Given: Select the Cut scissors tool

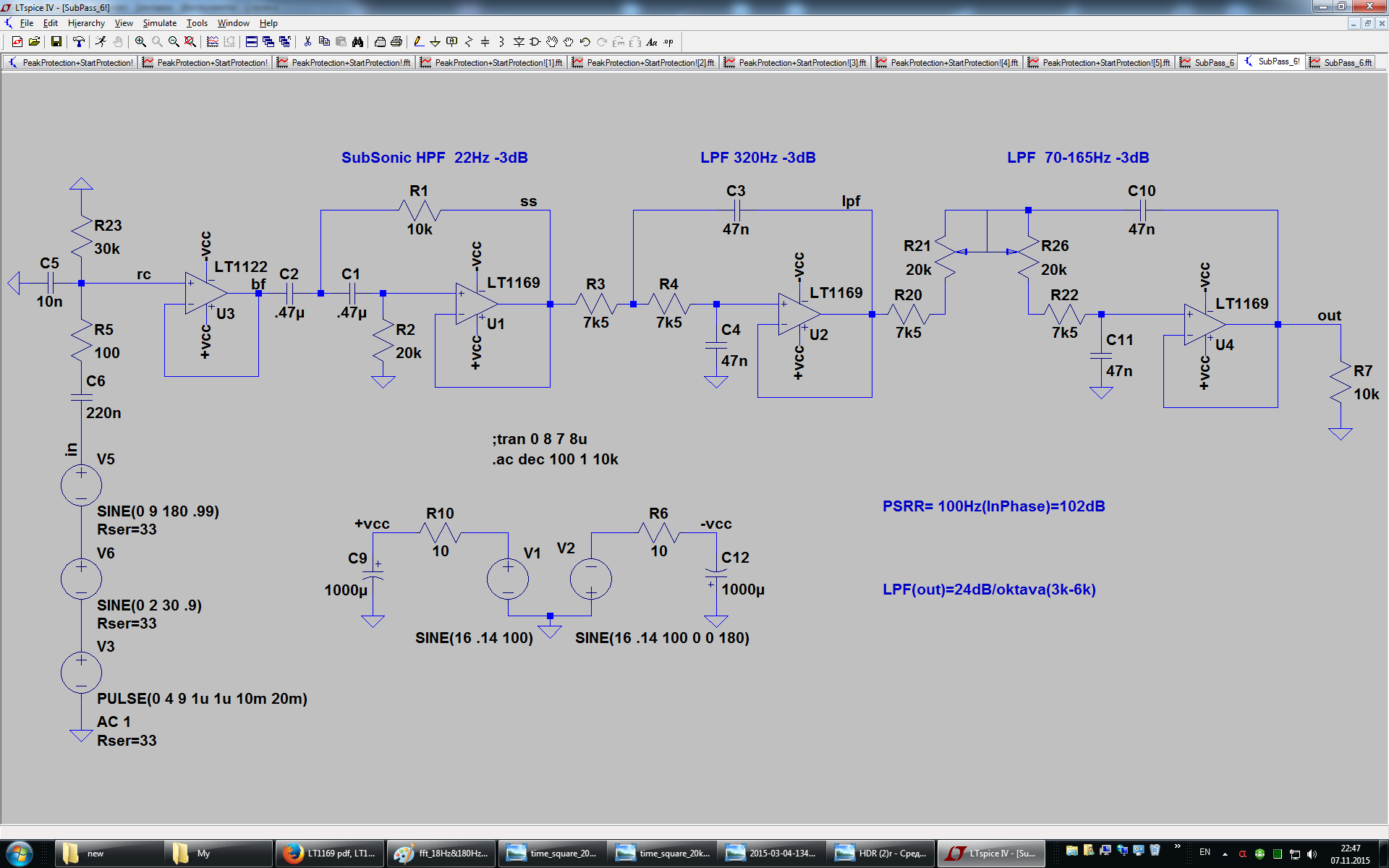Looking at the screenshot, I should [307, 42].
